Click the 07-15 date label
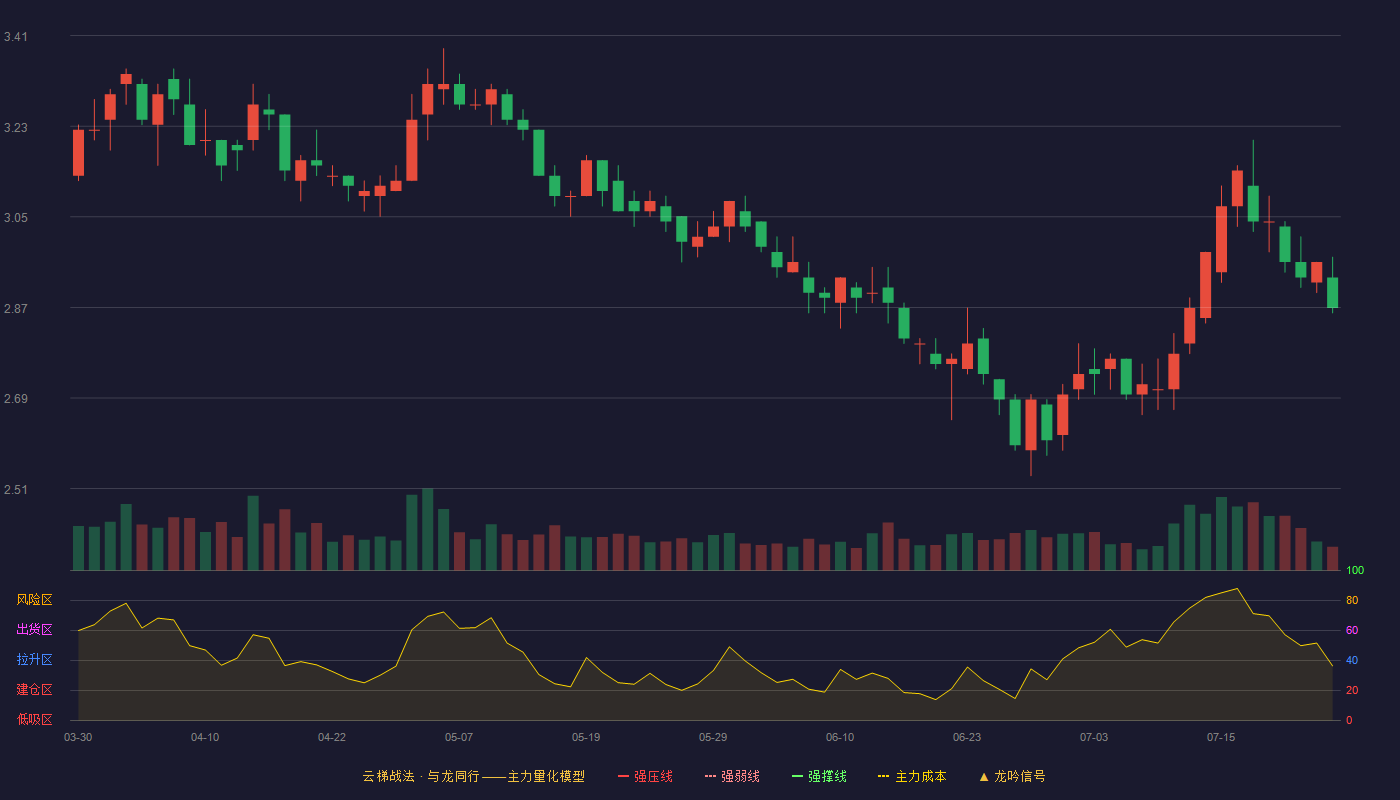Image resolution: width=1400 pixels, height=800 pixels. pyautogui.click(x=1221, y=737)
